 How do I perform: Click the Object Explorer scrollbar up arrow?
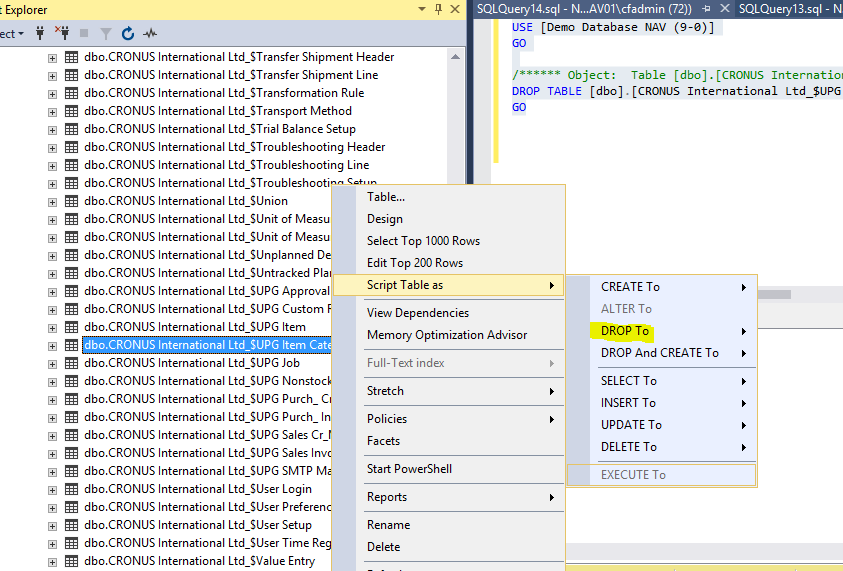coord(455,57)
